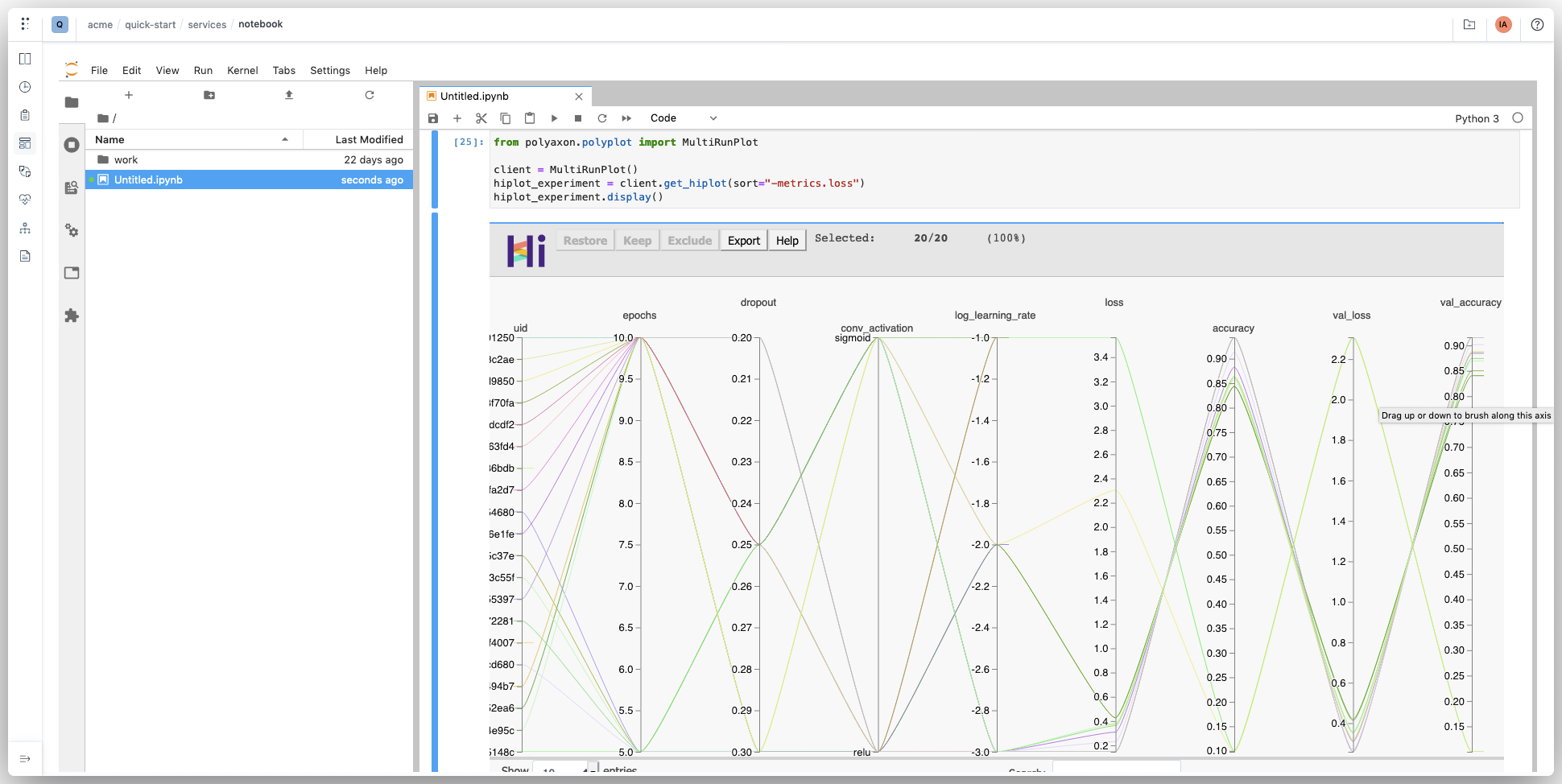Click the val_accuracy axis in parallel plot
The height and width of the screenshot is (784, 1562).
1471,523
